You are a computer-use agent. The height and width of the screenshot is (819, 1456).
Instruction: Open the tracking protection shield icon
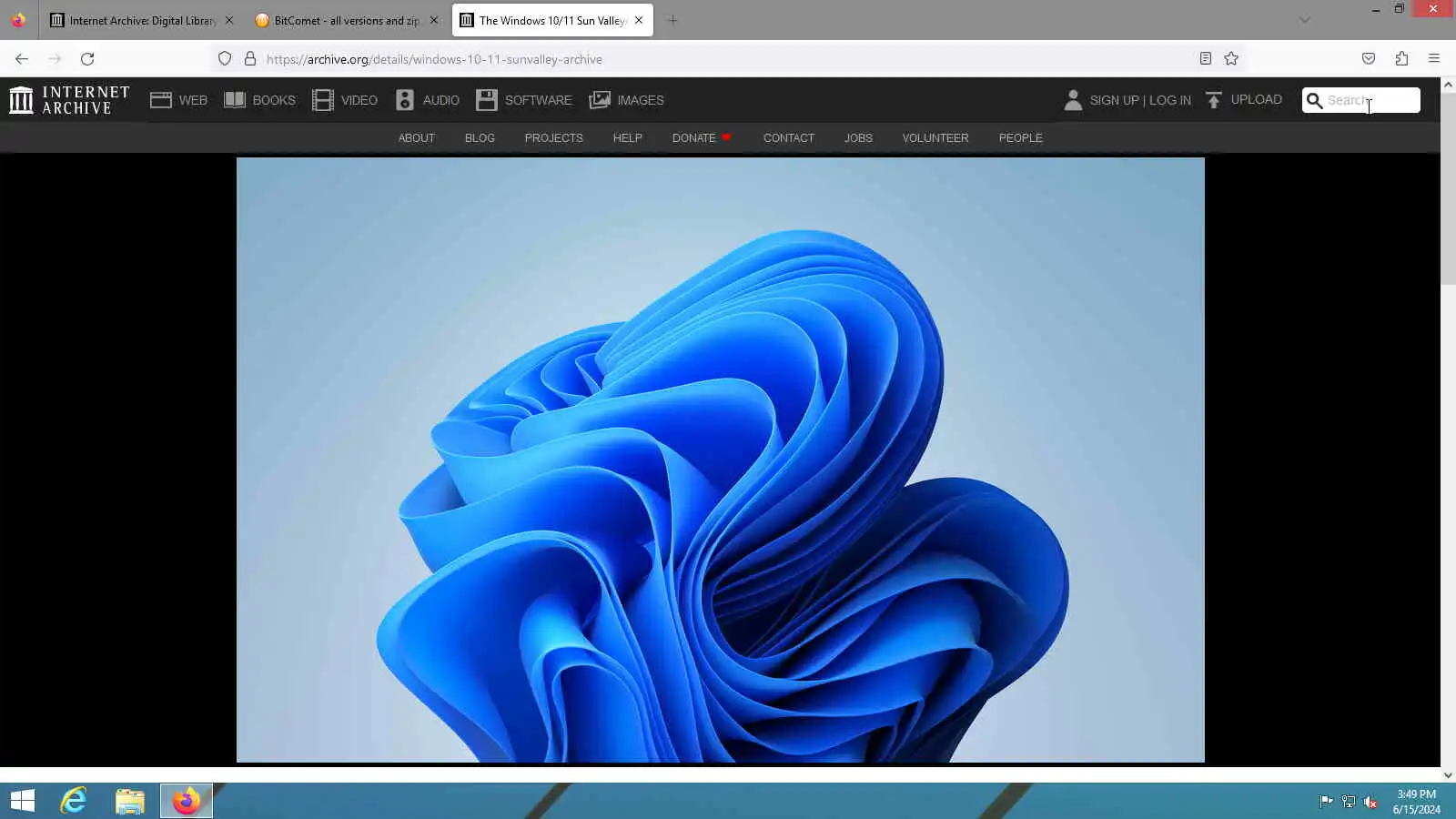point(225,59)
